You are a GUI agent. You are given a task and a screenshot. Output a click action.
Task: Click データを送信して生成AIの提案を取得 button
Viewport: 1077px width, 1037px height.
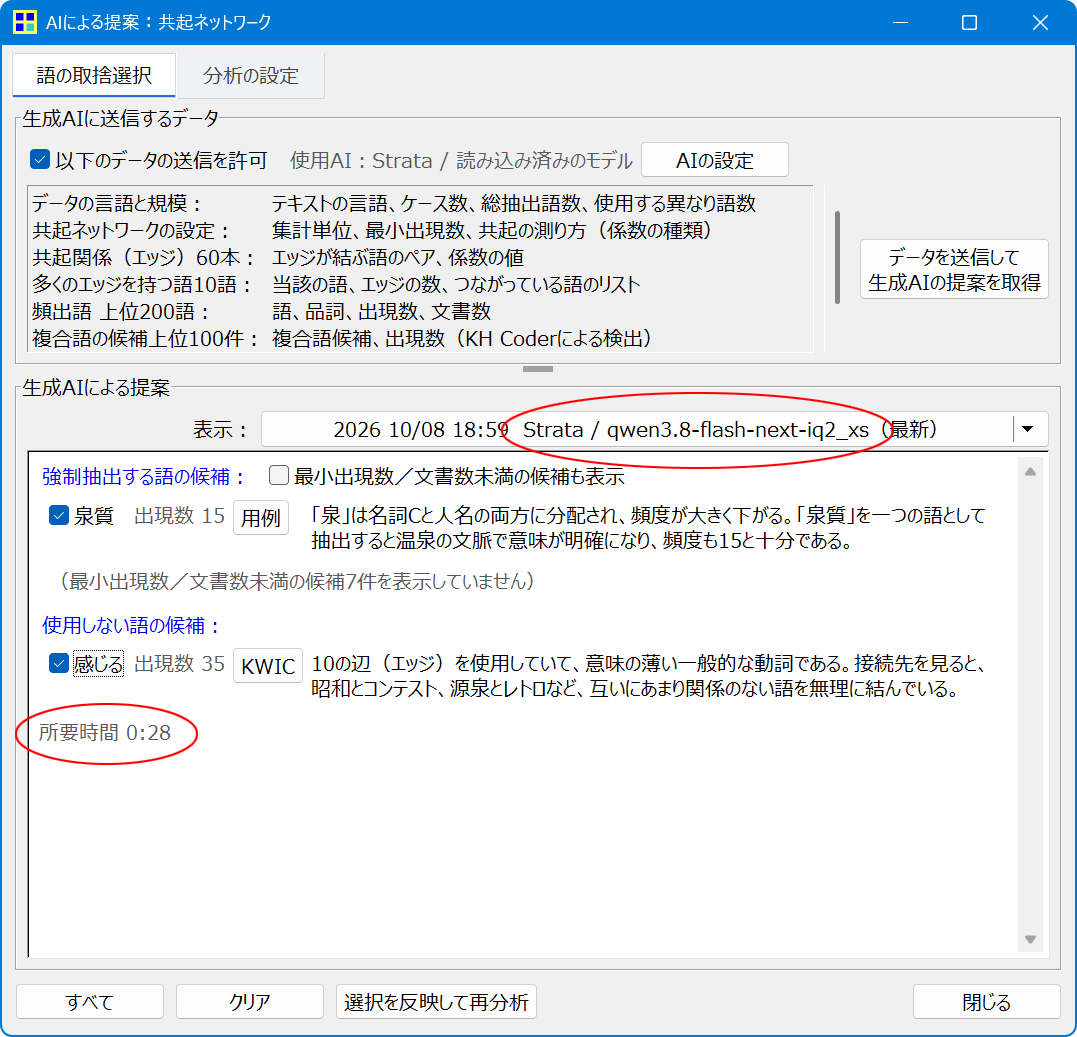(x=954, y=269)
